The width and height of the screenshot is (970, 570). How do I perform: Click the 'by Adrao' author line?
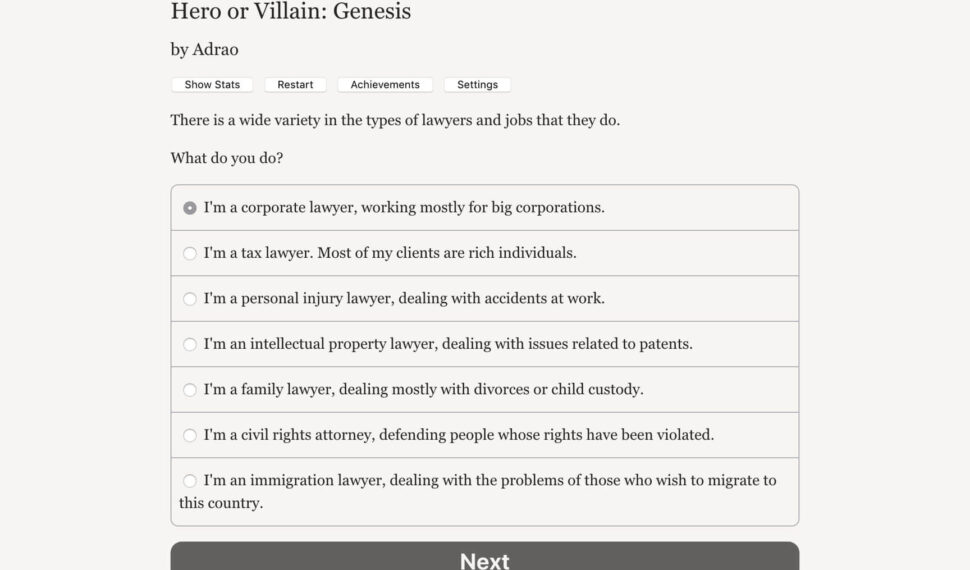pyautogui.click(x=204, y=49)
